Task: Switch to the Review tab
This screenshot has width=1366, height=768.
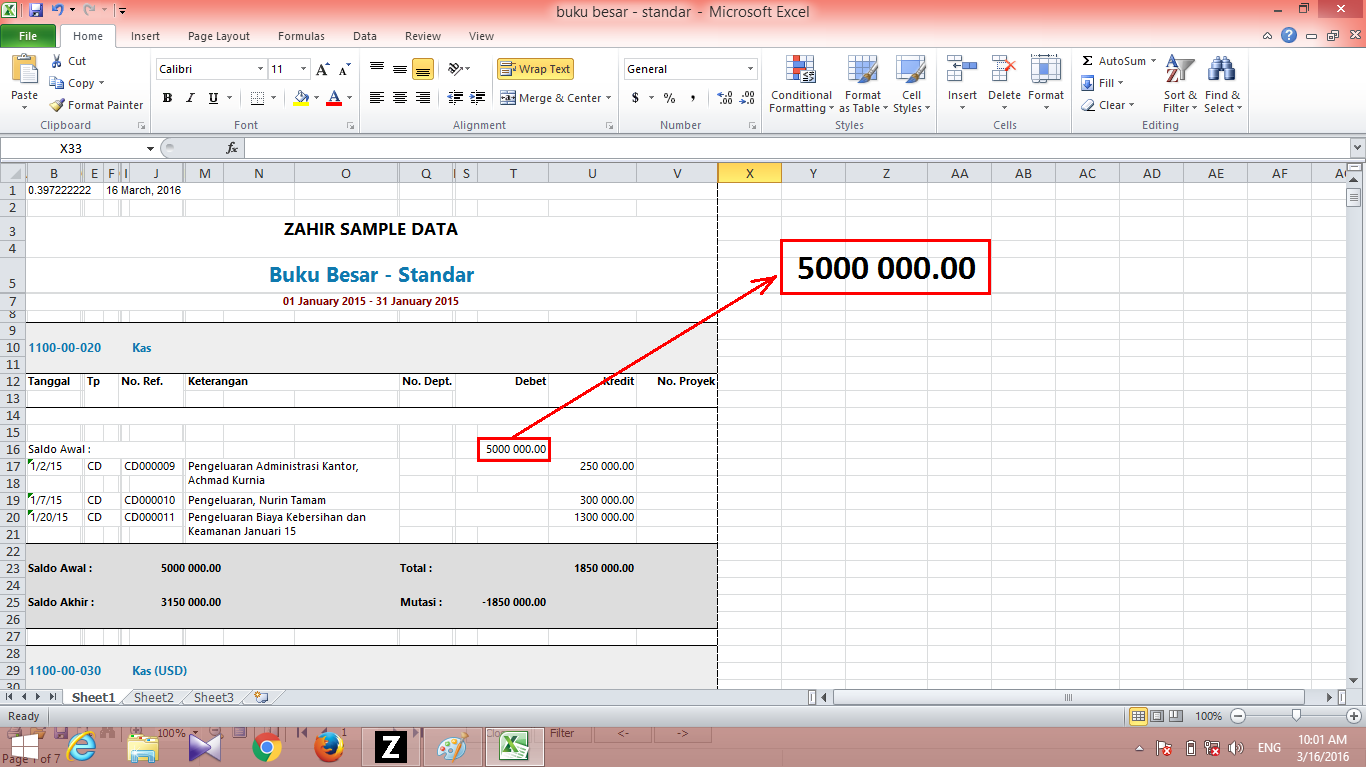Action: (x=423, y=36)
